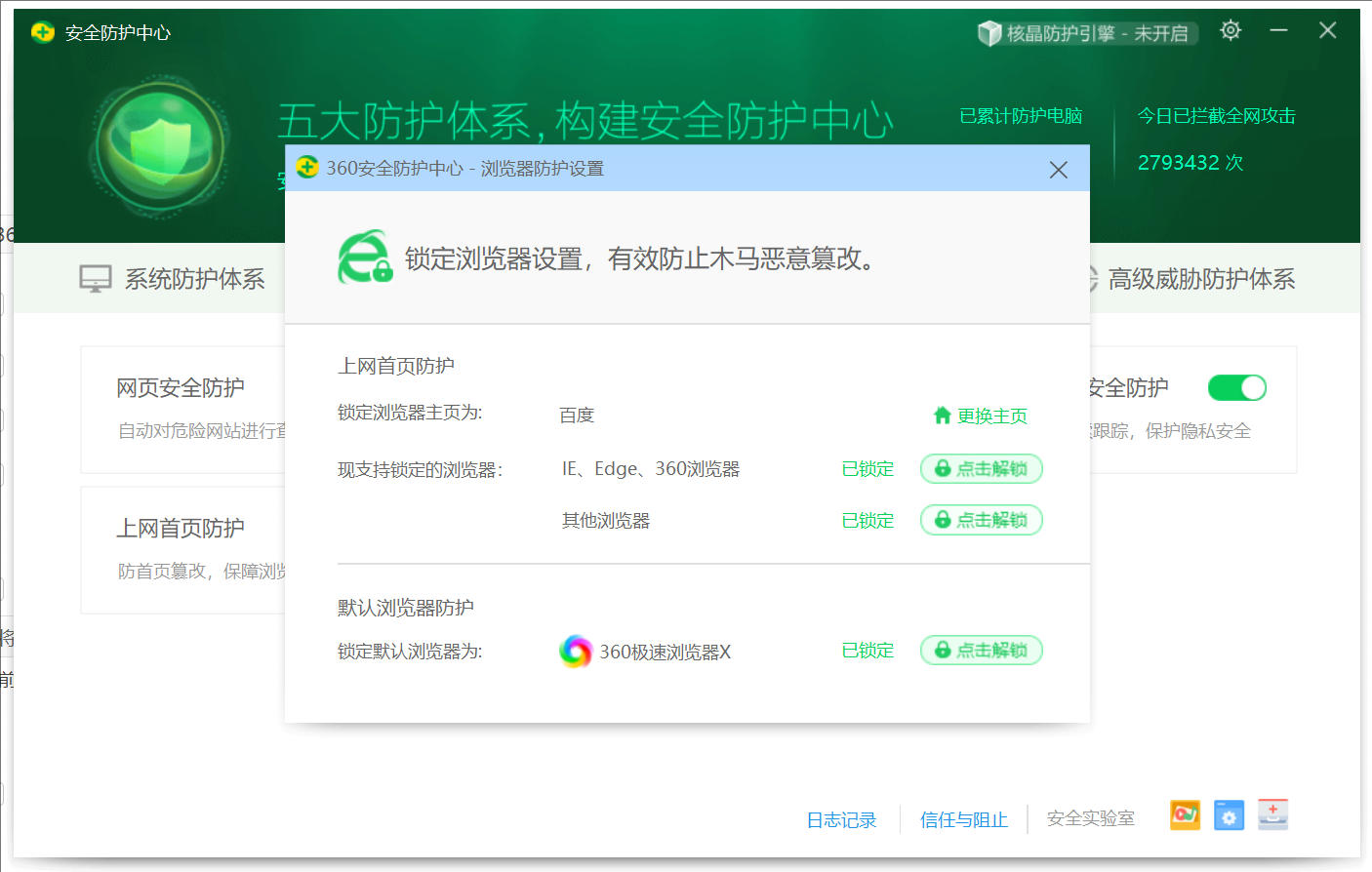
Task: Click 已锁定 status for IE、Edge、360浏览器
Action: tap(868, 469)
